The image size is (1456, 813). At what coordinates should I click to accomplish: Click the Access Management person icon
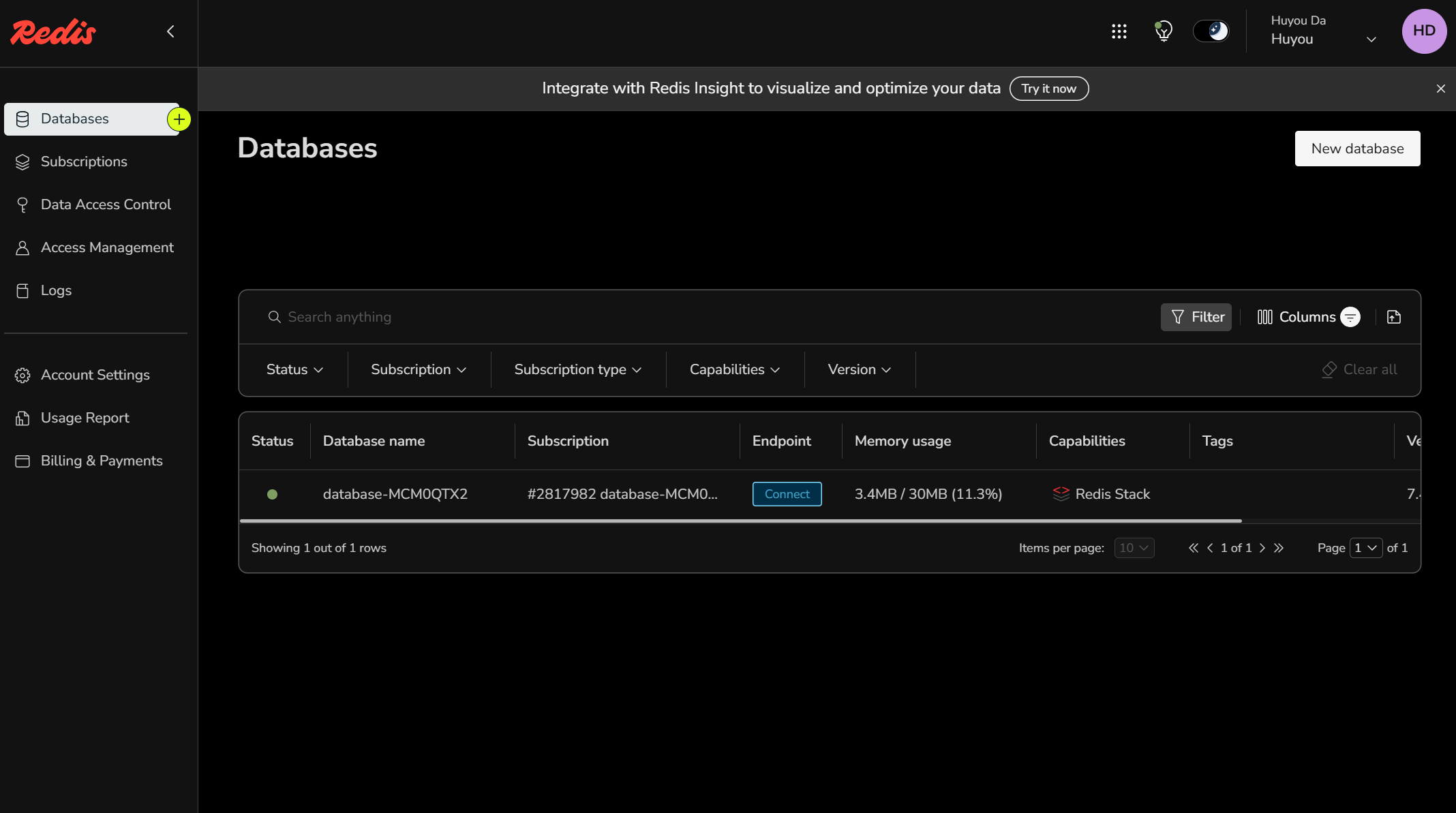click(x=22, y=248)
